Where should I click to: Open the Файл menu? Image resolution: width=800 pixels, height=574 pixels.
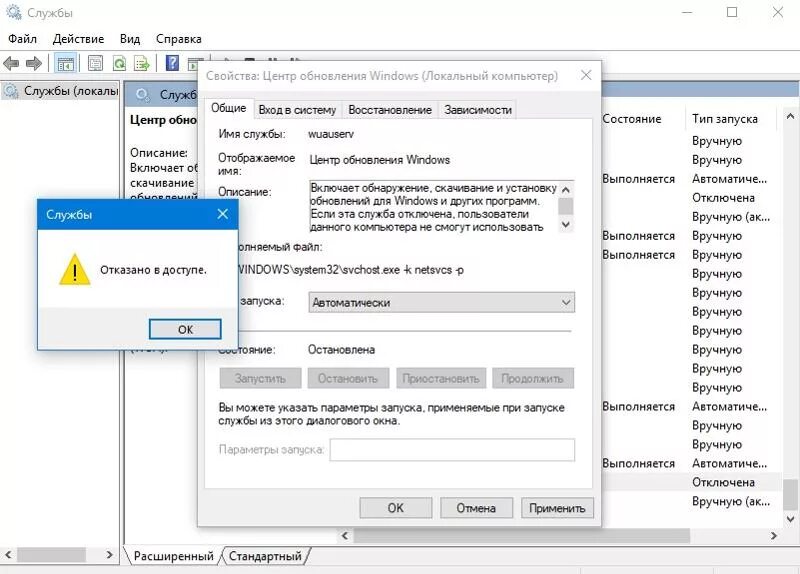[x=22, y=39]
